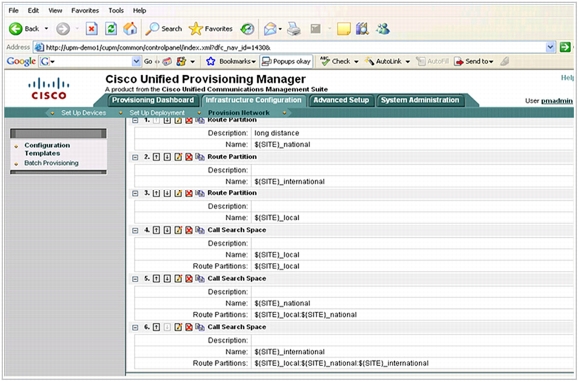
Task: Switch to System Administration tab
Action: (x=420, y=100)
